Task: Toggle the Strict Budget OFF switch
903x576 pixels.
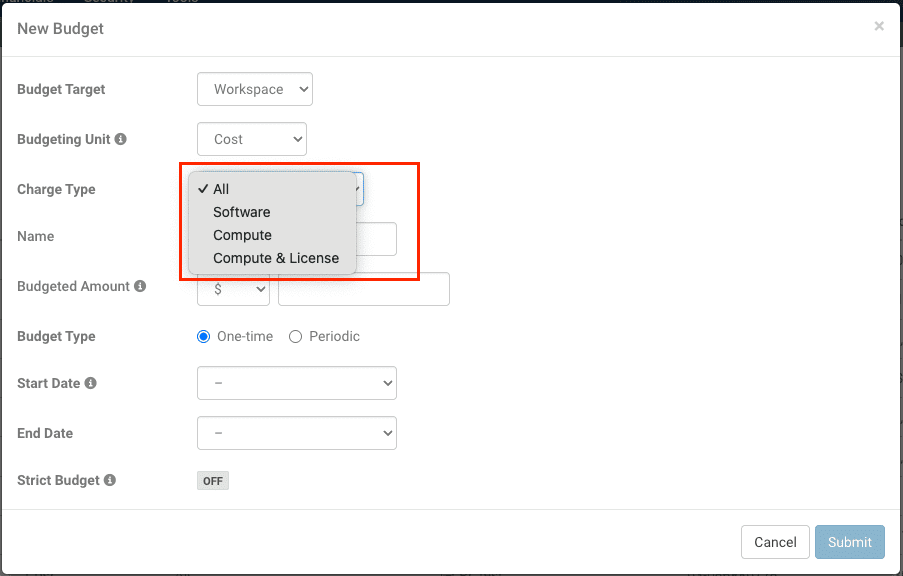Action: pos(213,481)
